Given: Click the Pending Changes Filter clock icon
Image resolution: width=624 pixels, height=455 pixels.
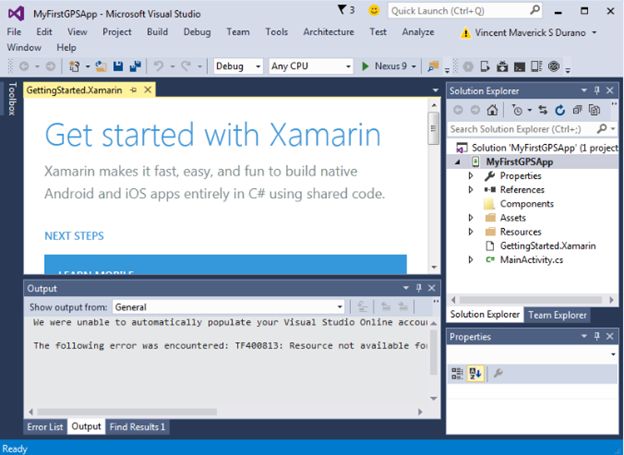Looking at the screenshot, I should tap(517, 110).
